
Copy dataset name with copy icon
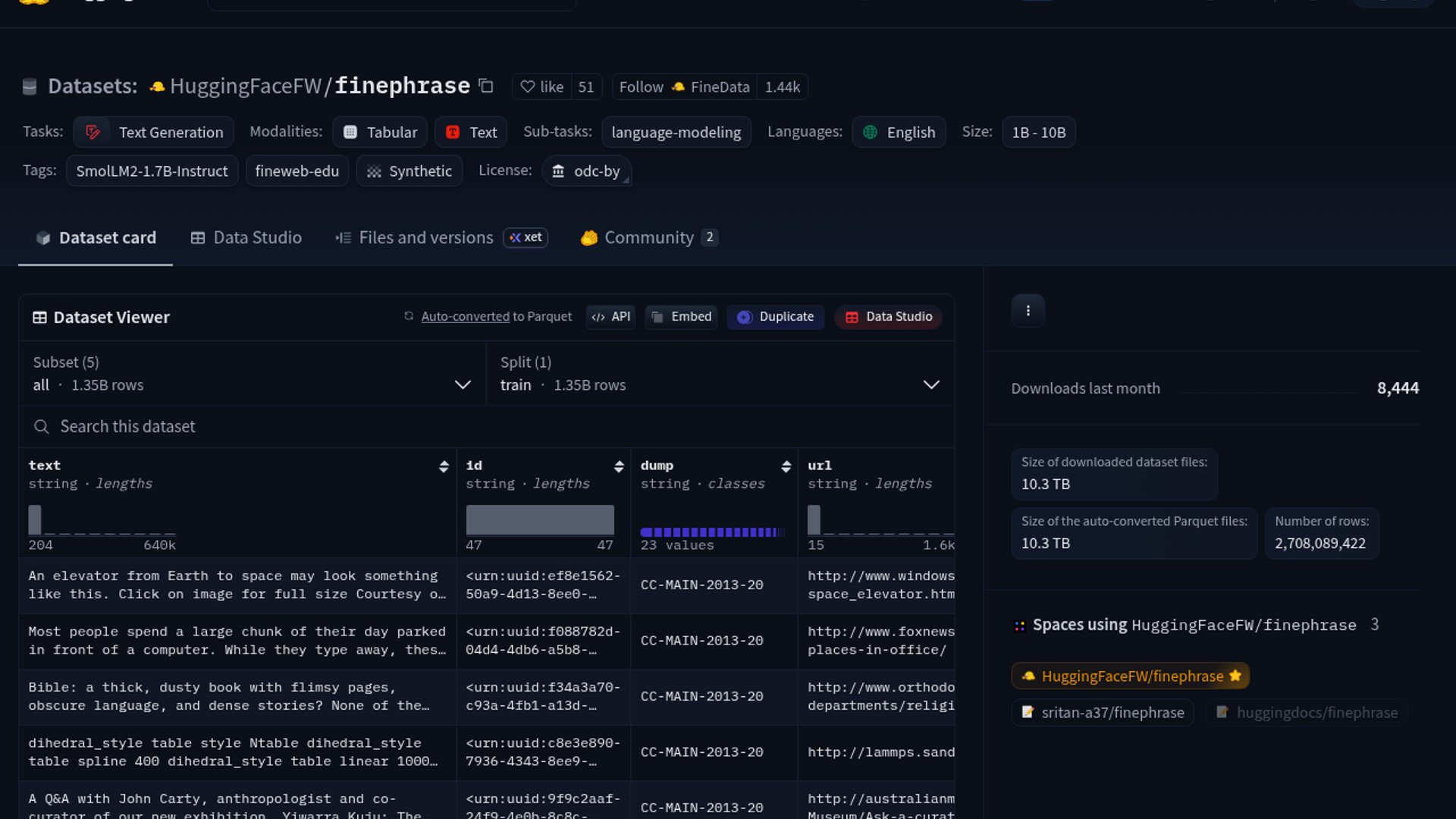pos(486,86)
